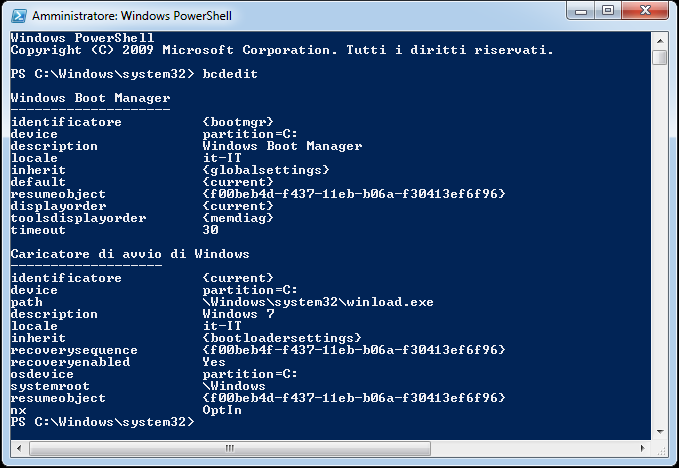Click the "OptIn" value for nx
The width and height of the screenshot is (679, 468).
tap(222, 410)
